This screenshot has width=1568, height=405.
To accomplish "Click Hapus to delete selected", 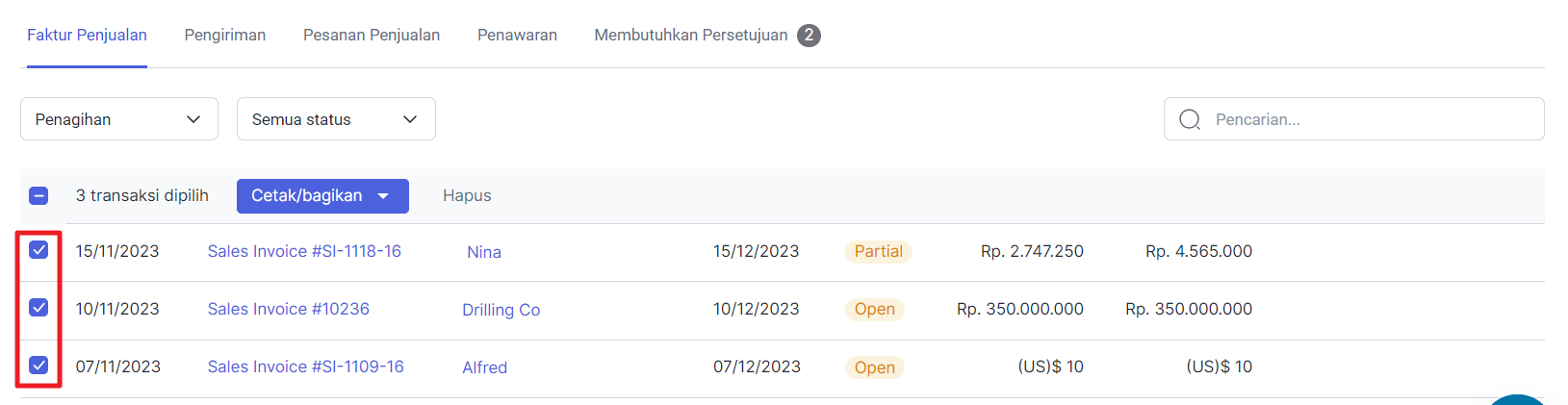I will click(467, 195).
